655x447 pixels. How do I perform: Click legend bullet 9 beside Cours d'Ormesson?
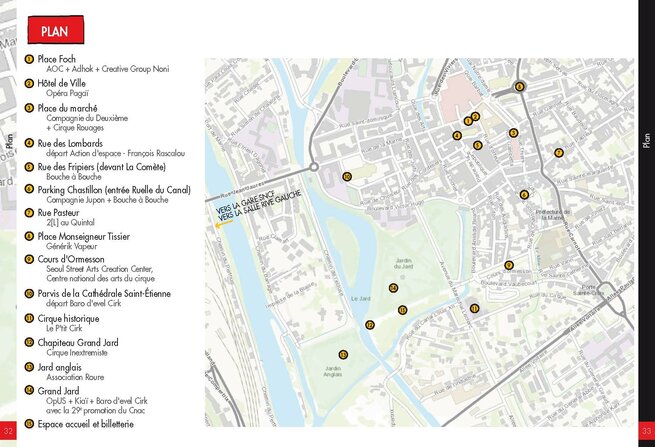pos(29,259)
